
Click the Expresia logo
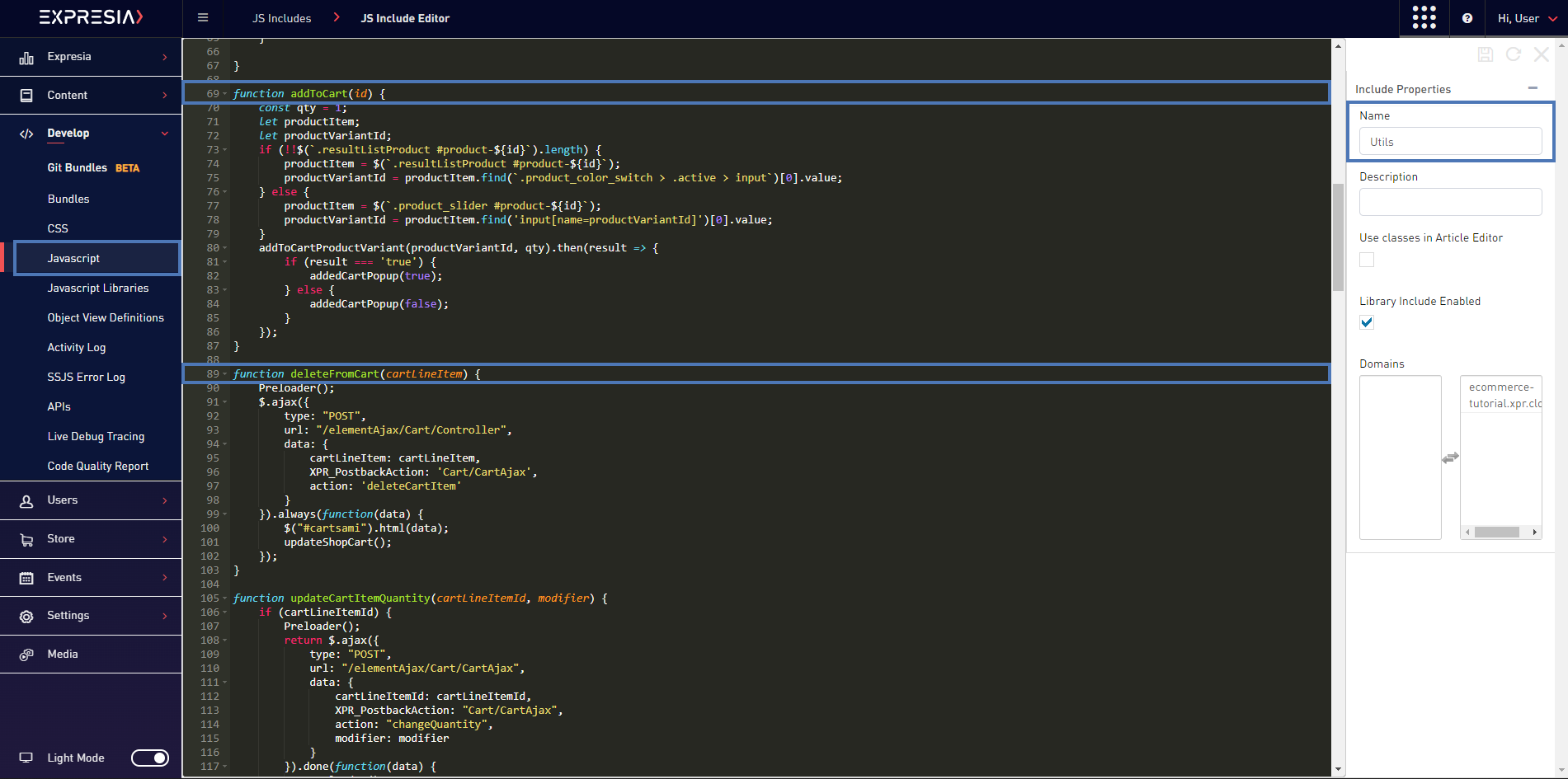(91, 17)
